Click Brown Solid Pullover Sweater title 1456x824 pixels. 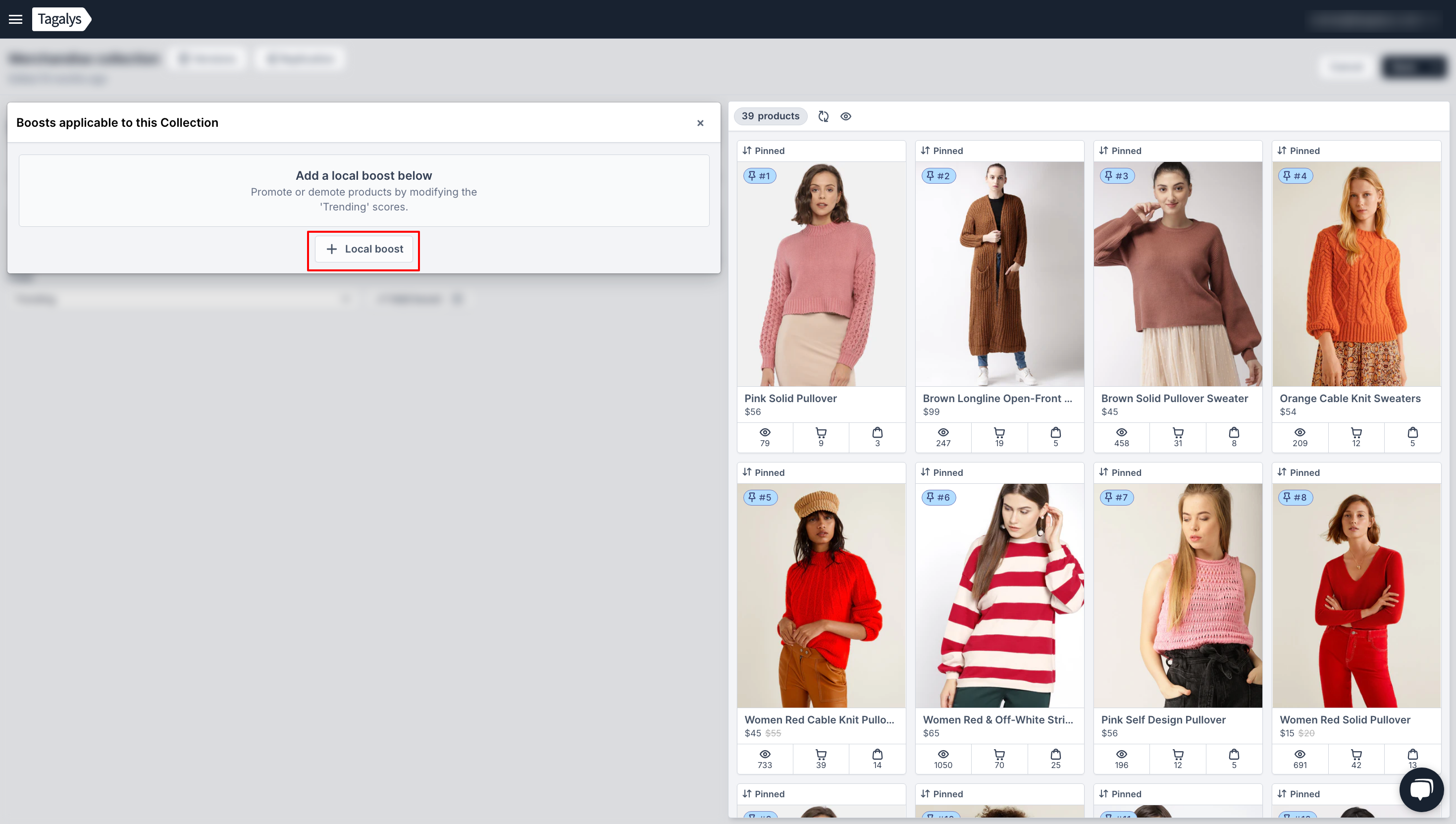click(1174, 399)
